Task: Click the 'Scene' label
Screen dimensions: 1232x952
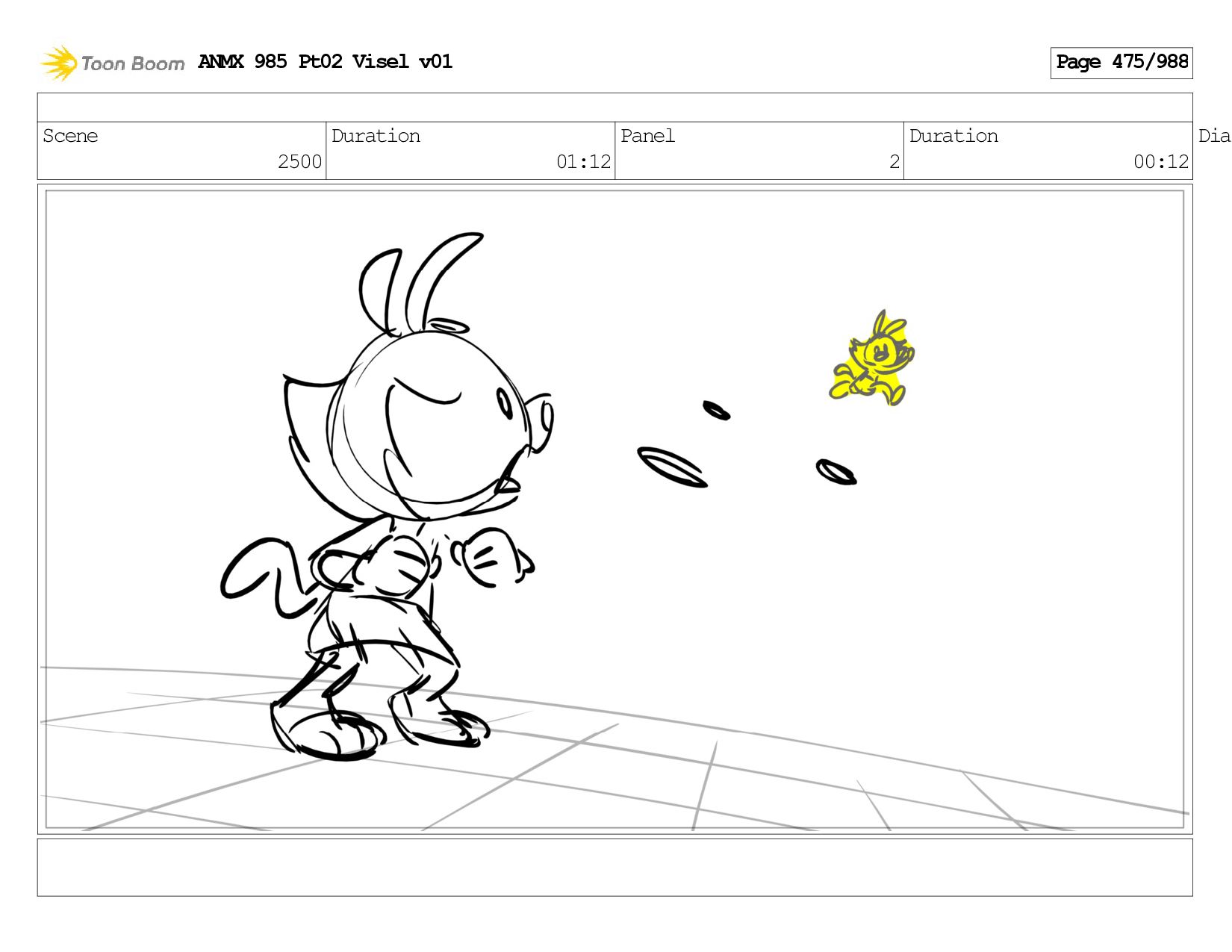Action: pyautogui.click(x=70, y=136)
